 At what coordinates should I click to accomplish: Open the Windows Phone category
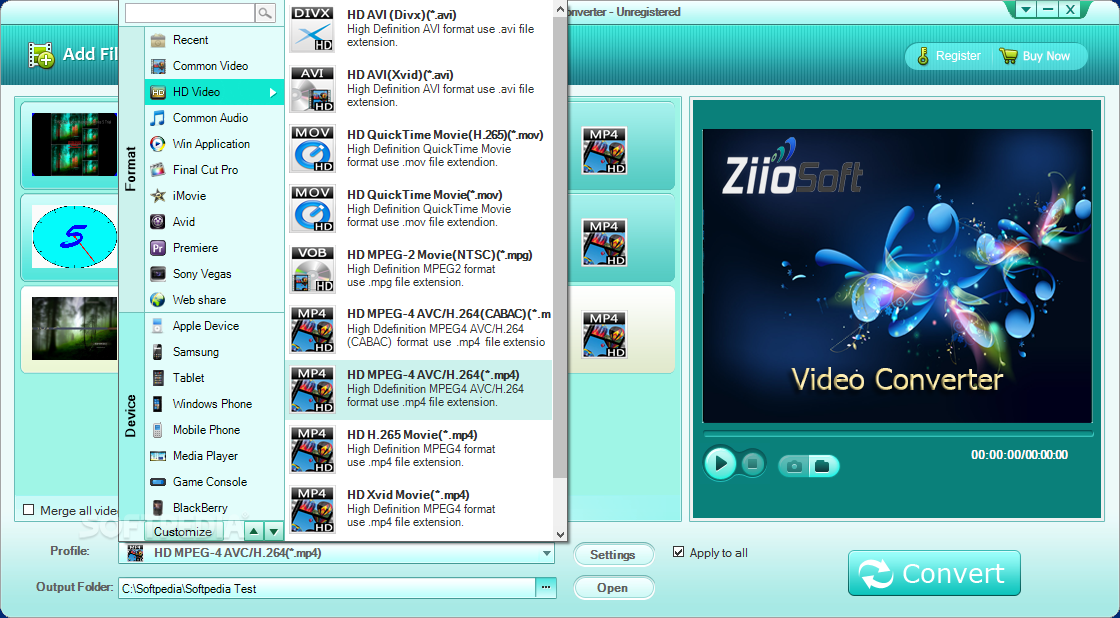pos(214,404)
